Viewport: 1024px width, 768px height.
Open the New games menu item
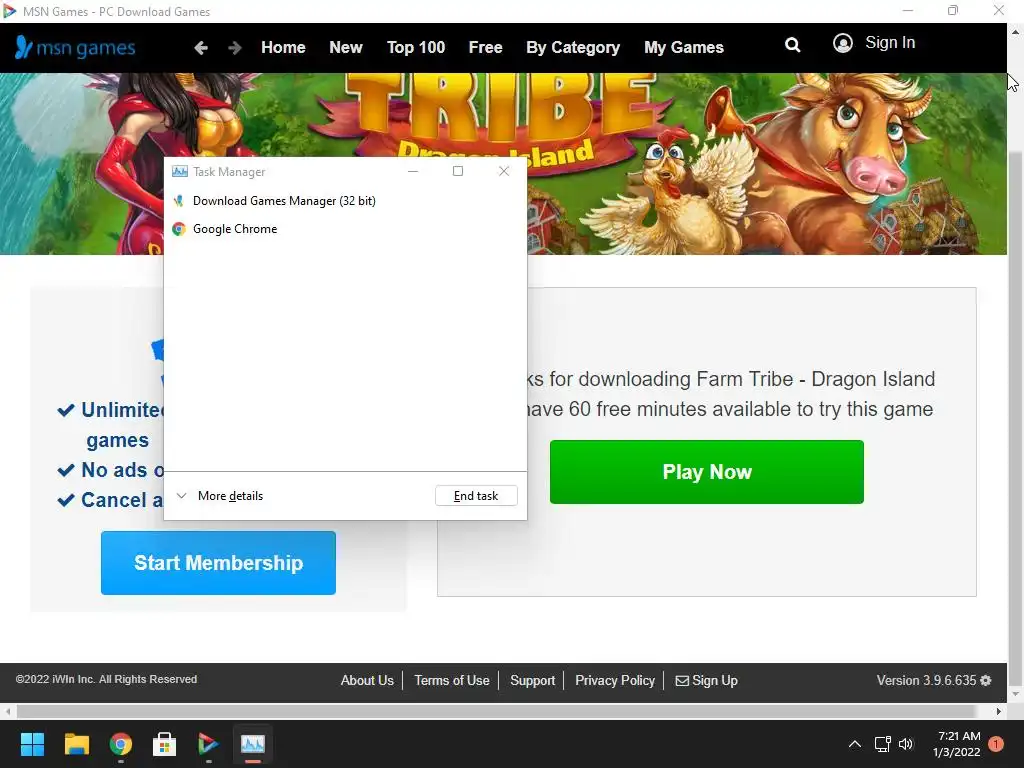345,48
